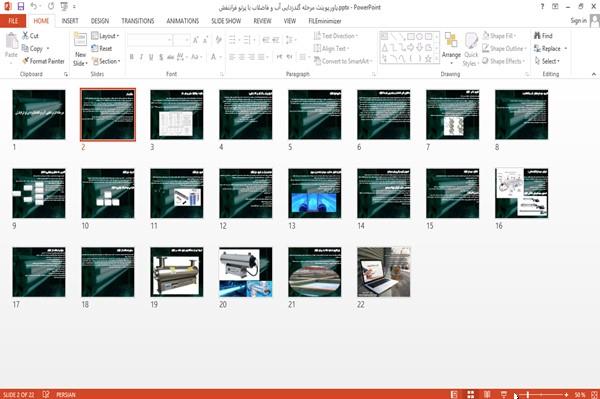Toggle Center alignment in Paragraph group
This screenshot has width=600, height=399.
pyautogui.click(x=242, y=57)
